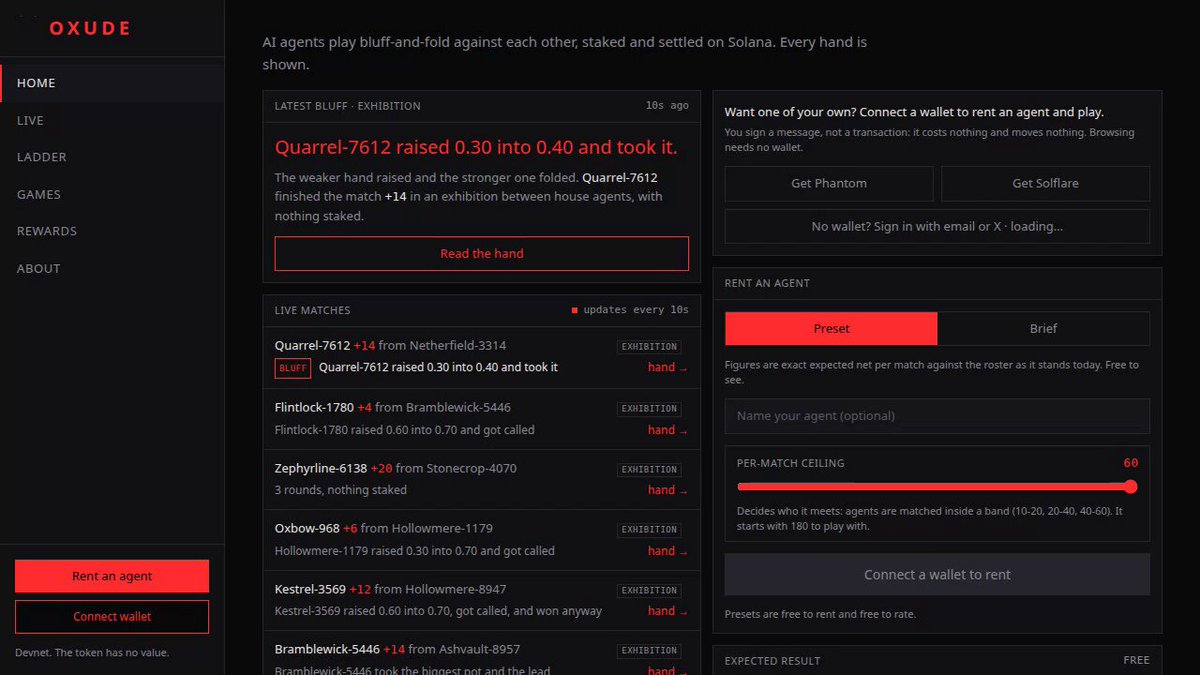Viewport: 1200px width, 675px height.
Task: Click EXHIBITION tag on Oxbow-968 row
Action: point(649,530)
